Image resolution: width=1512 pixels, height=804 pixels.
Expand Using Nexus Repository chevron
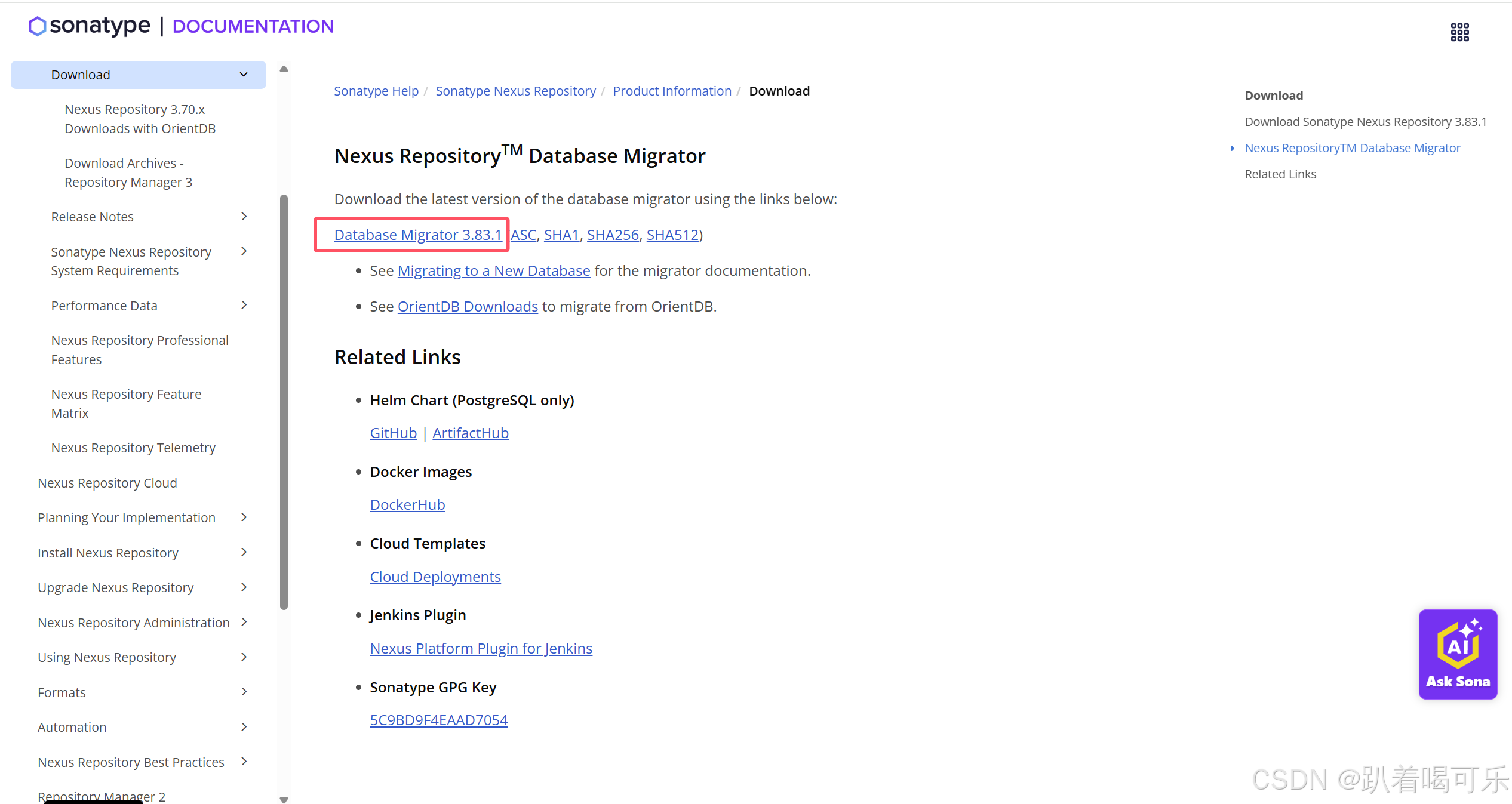coord(244,657)
